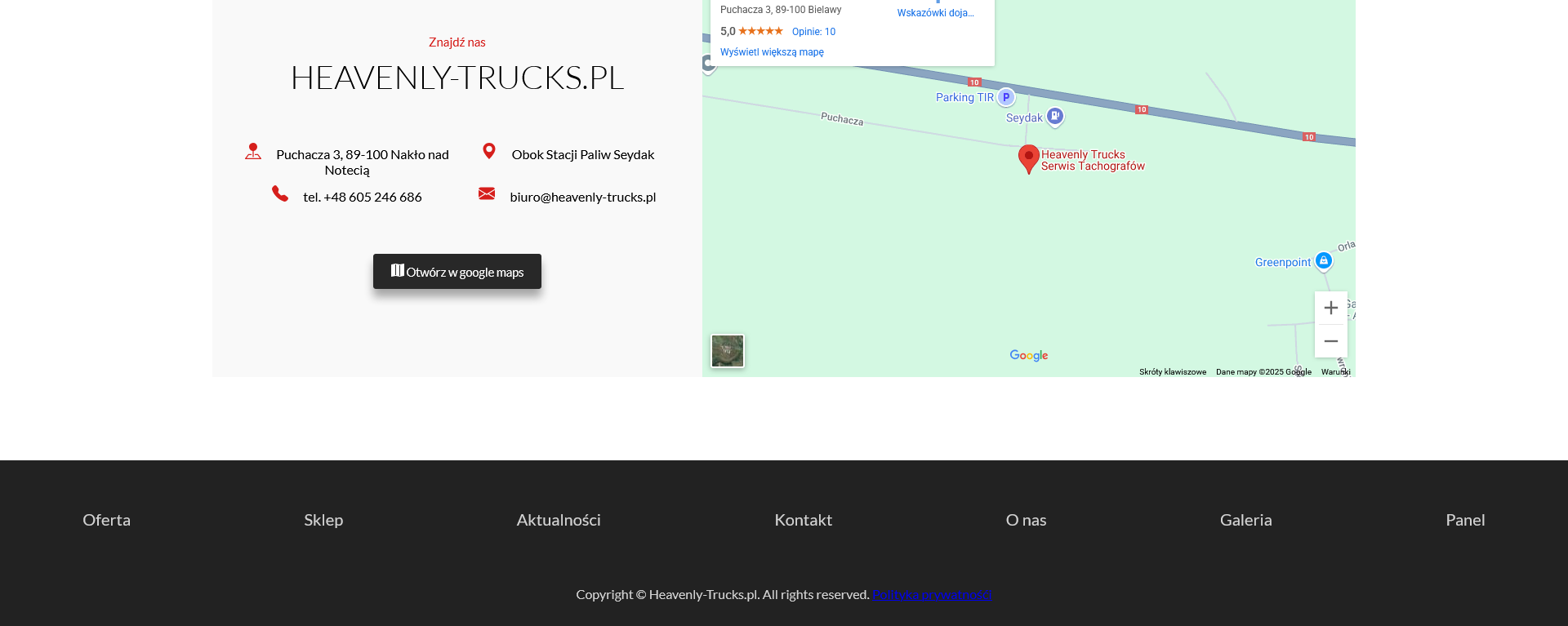This screenshot has height=626, width=1568.
Task: Click 'Wyświetl większą mapę' link
Action: point(772,52)
